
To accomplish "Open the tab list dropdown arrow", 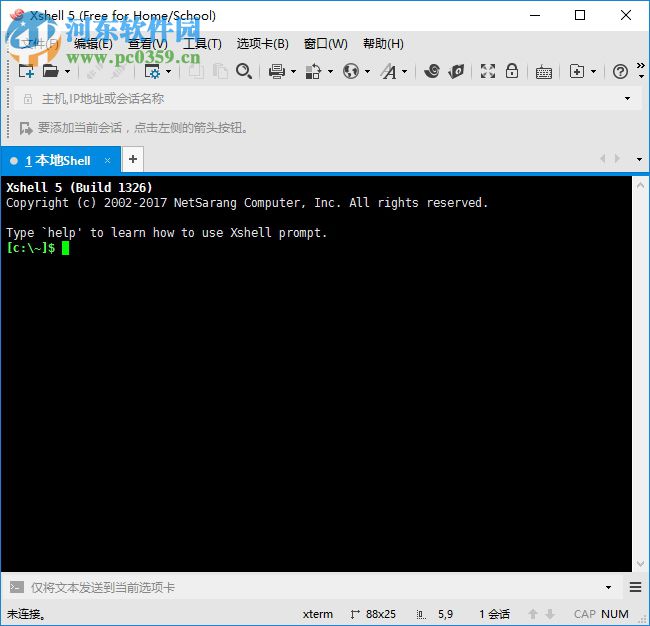I will tap(639, 159).
